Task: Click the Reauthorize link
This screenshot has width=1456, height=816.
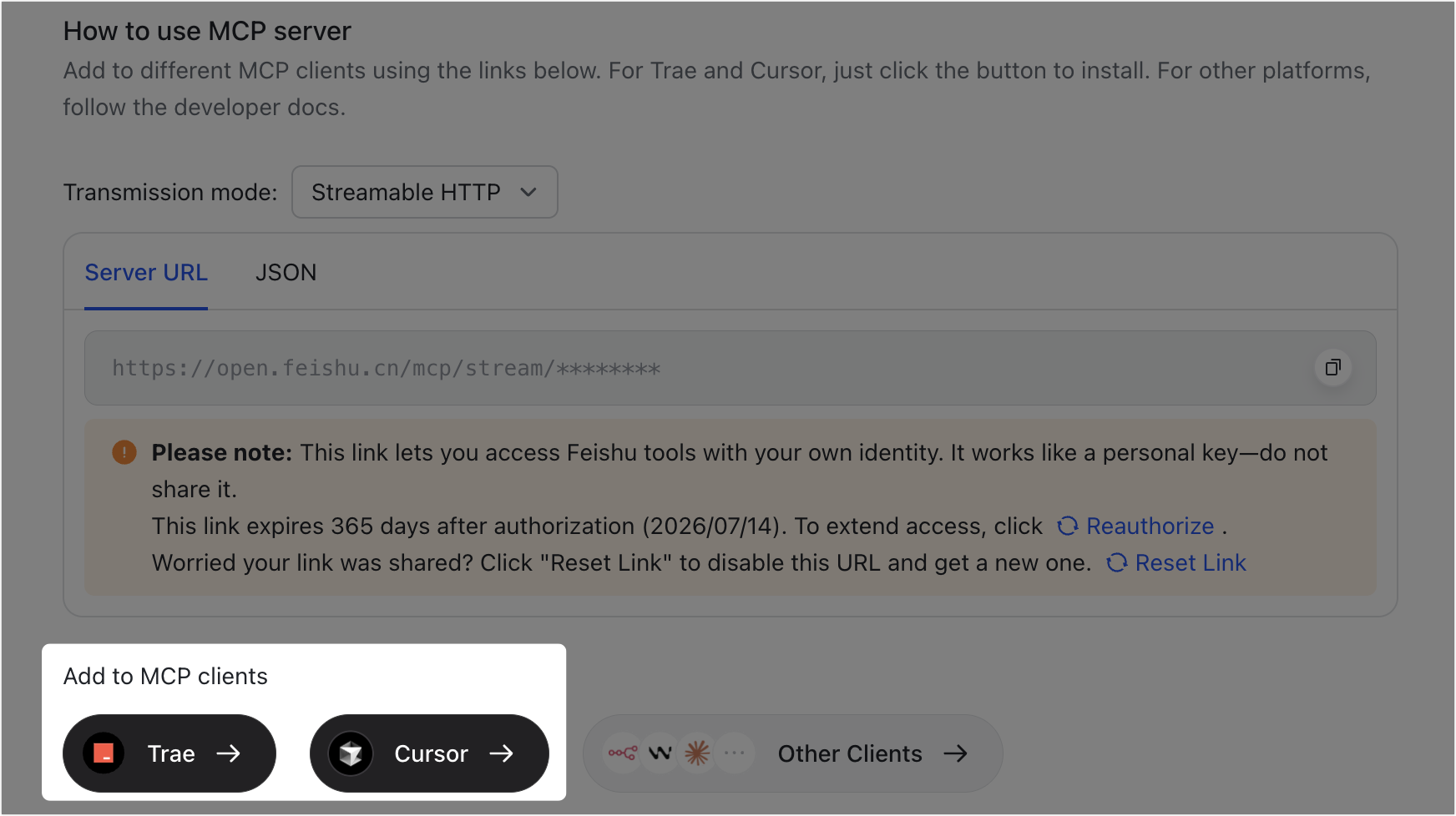Action: tap(1150, 526)
